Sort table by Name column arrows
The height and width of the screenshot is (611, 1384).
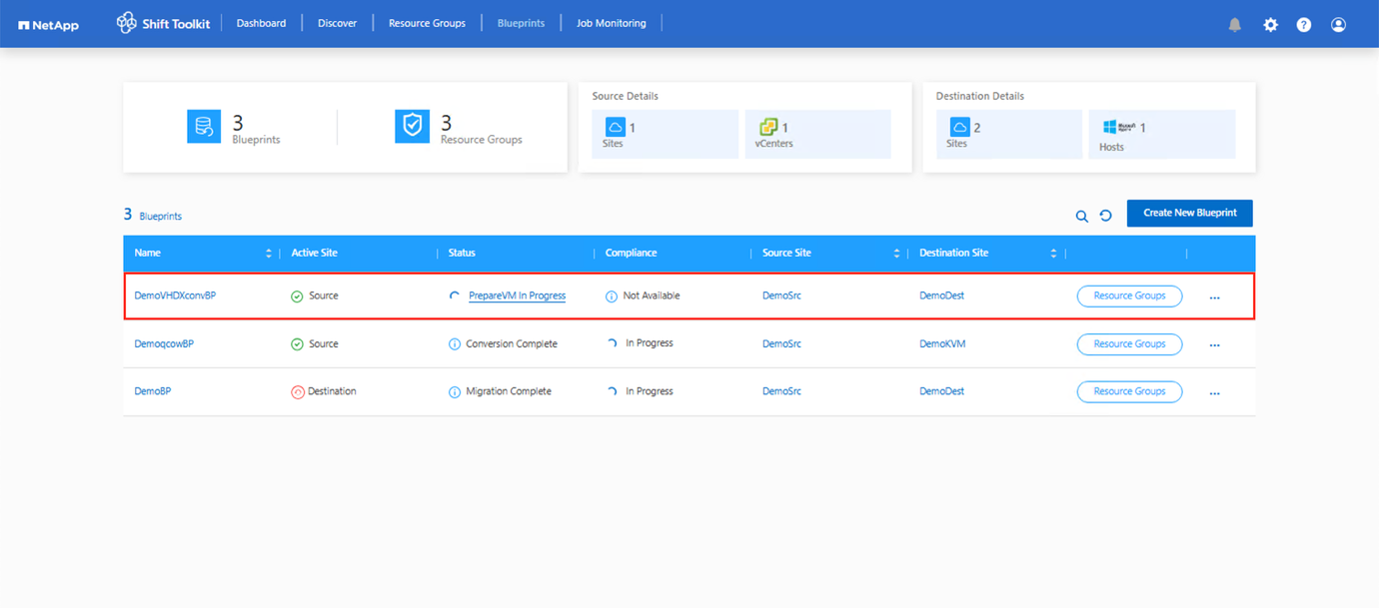pyautogui.click(x=268, y=254)
